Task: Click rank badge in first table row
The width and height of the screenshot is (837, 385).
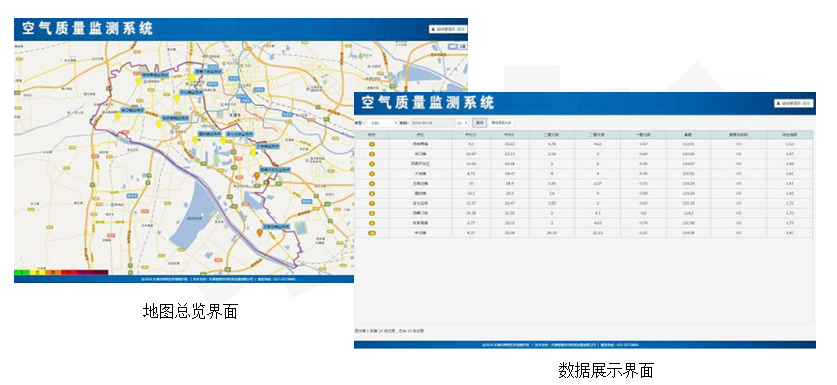Action: pyautogui.click(x=372, y=144)
